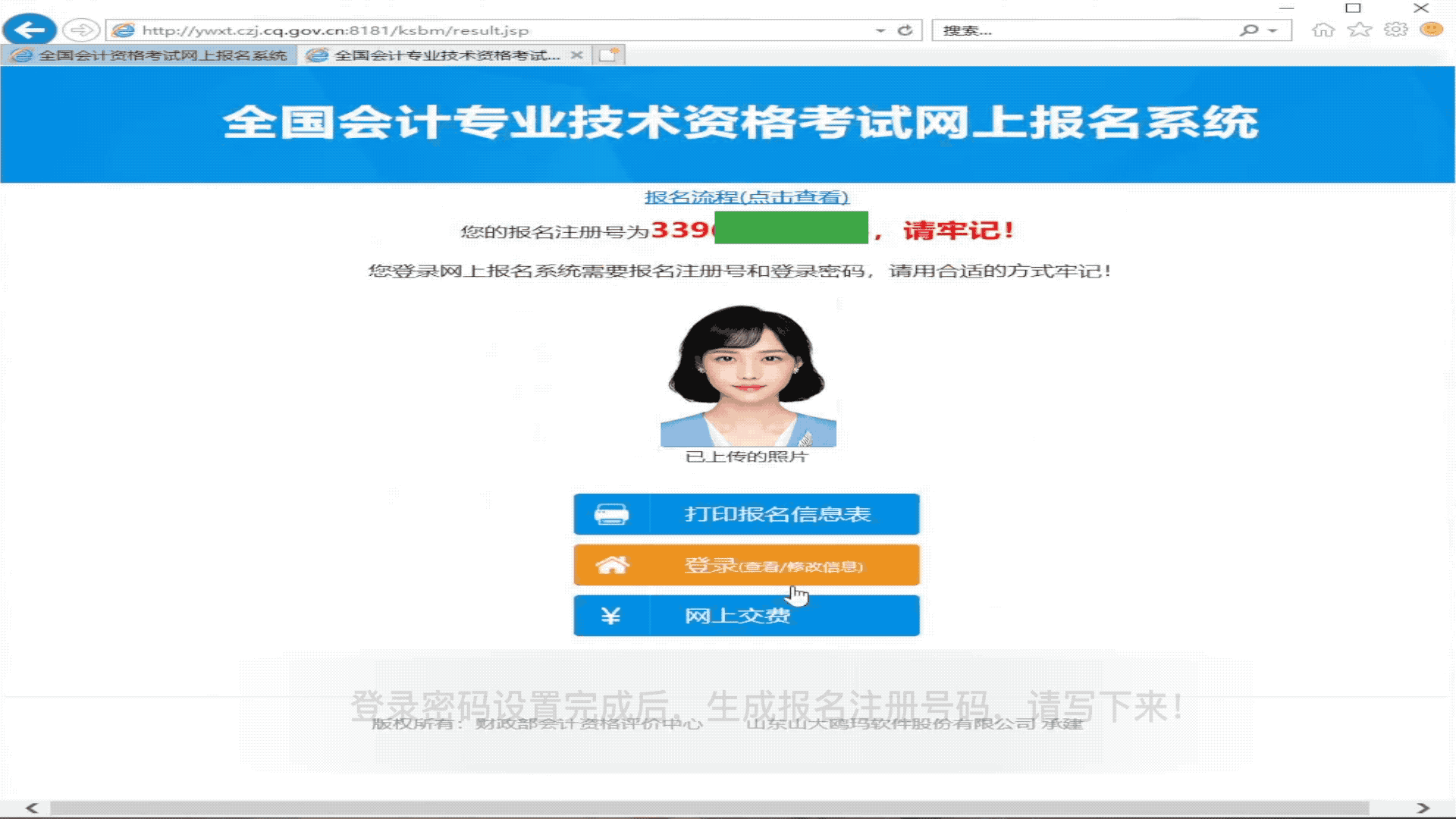Click the search magnifier icon
The height and width of the screenshot is (819, 1456).
[x=1249, y=30]
